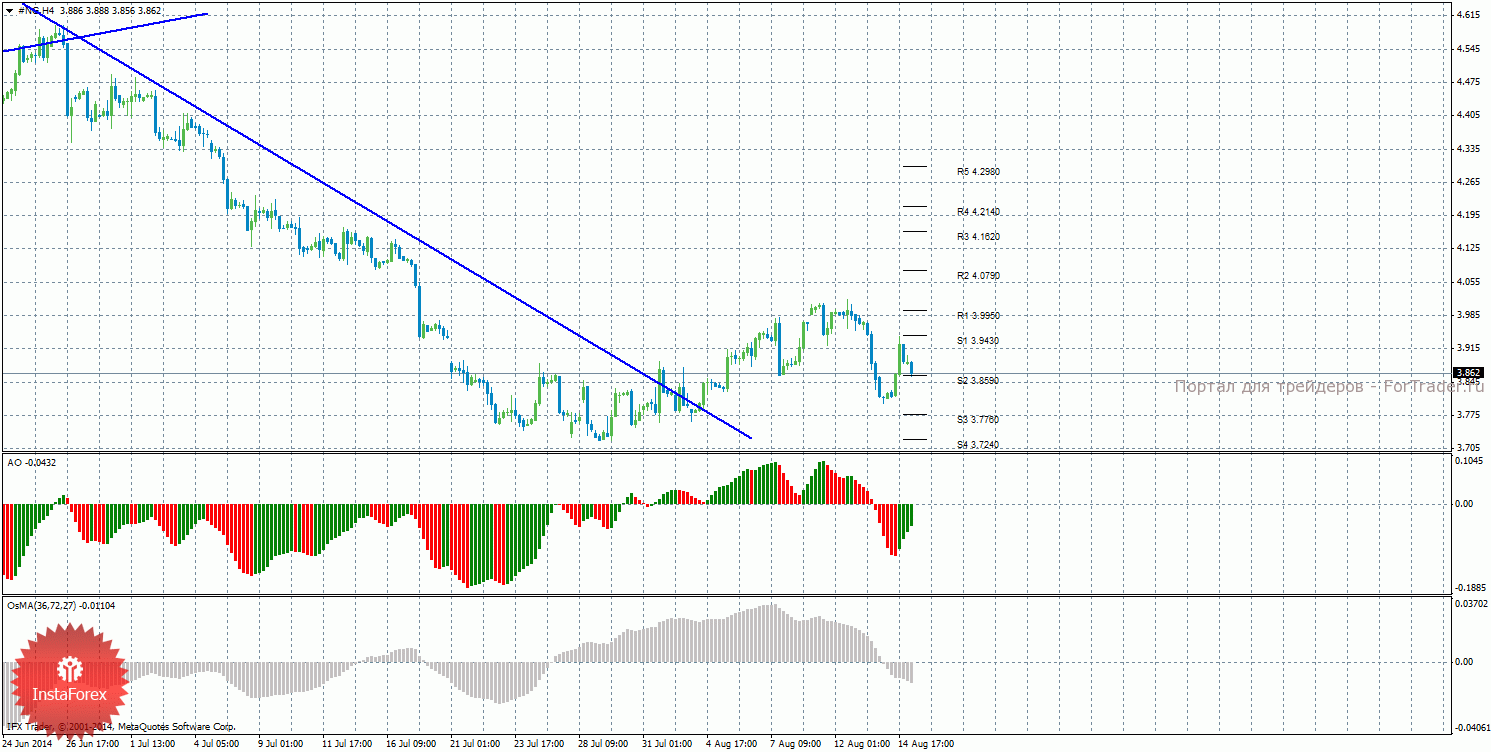Image resolution: width=1491 pixels, height=752 pixels.
Task: Select the short ascending blue trendline at top
Action: click(105, 32)
